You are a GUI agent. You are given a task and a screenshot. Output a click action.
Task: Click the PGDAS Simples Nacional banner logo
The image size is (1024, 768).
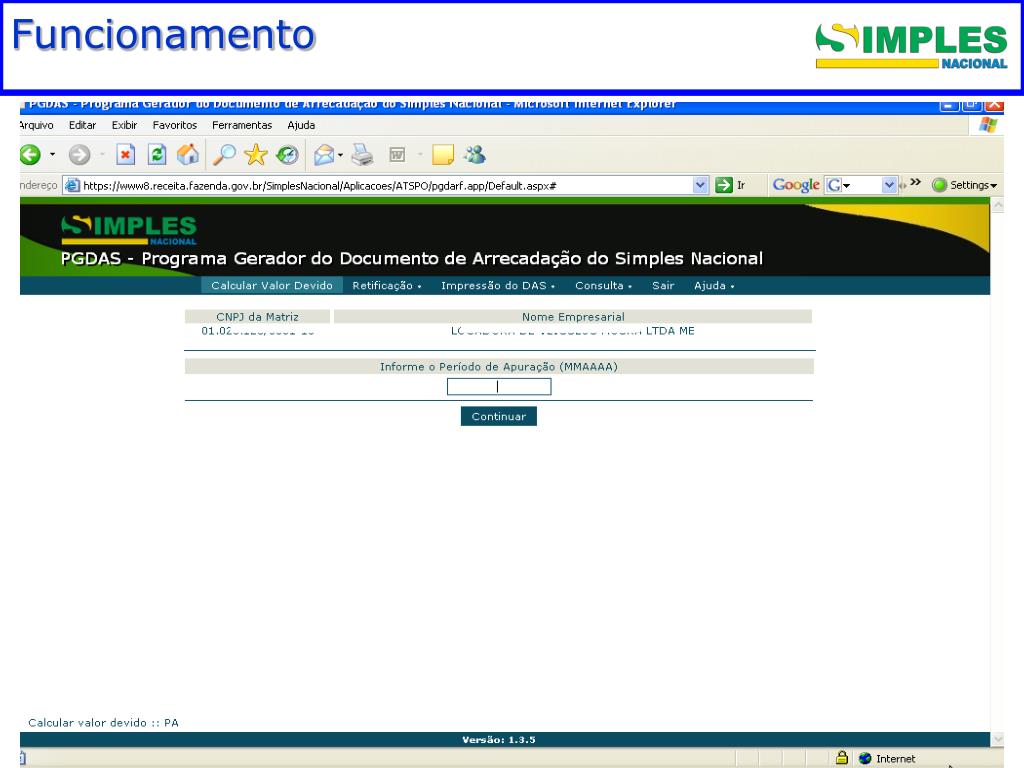pyautogui.click(x=129, y=230)
